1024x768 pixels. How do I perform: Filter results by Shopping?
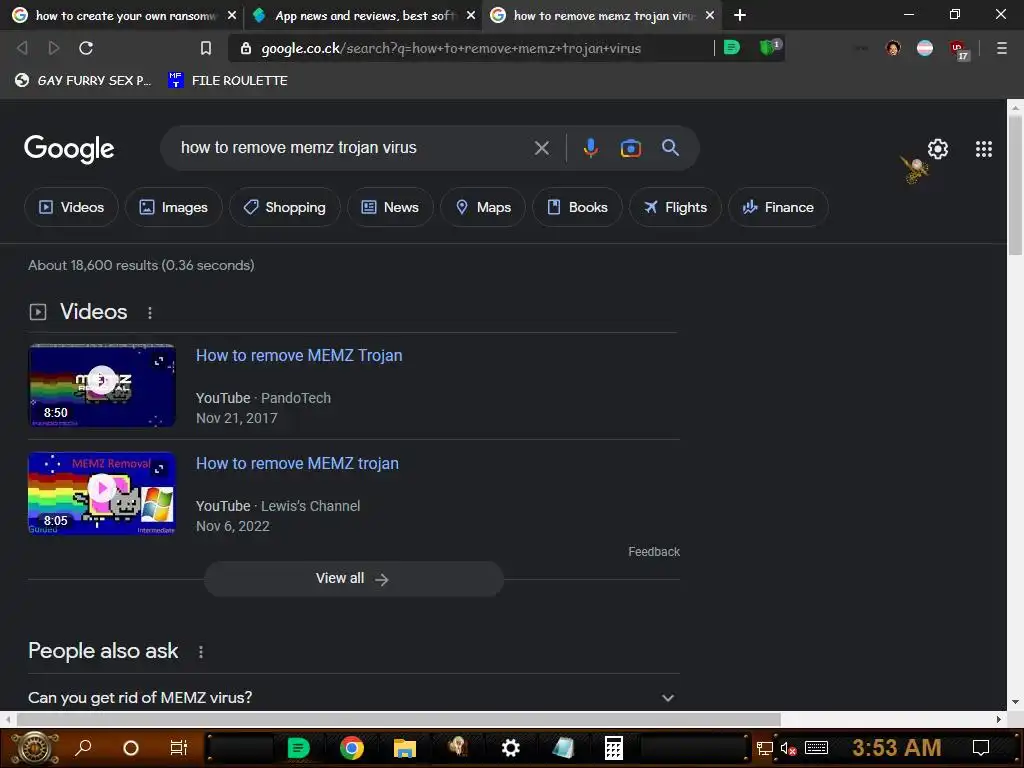coord(285,207)
